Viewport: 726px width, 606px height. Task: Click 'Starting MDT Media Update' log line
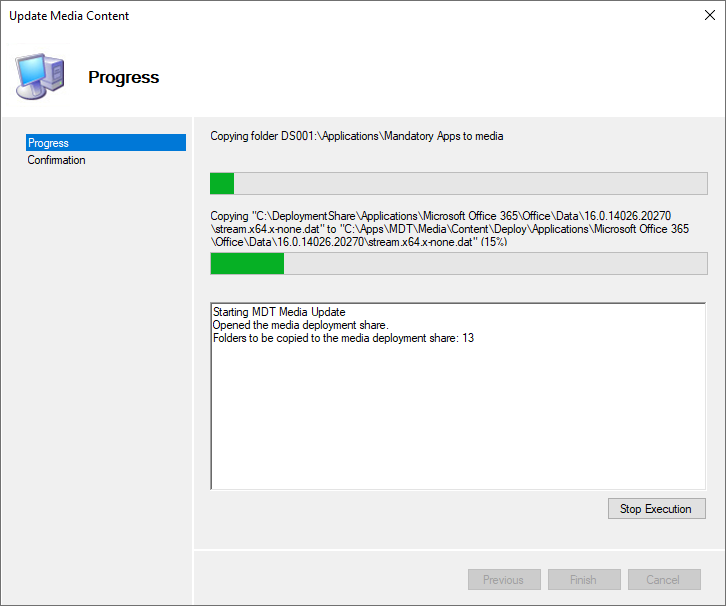279,312
